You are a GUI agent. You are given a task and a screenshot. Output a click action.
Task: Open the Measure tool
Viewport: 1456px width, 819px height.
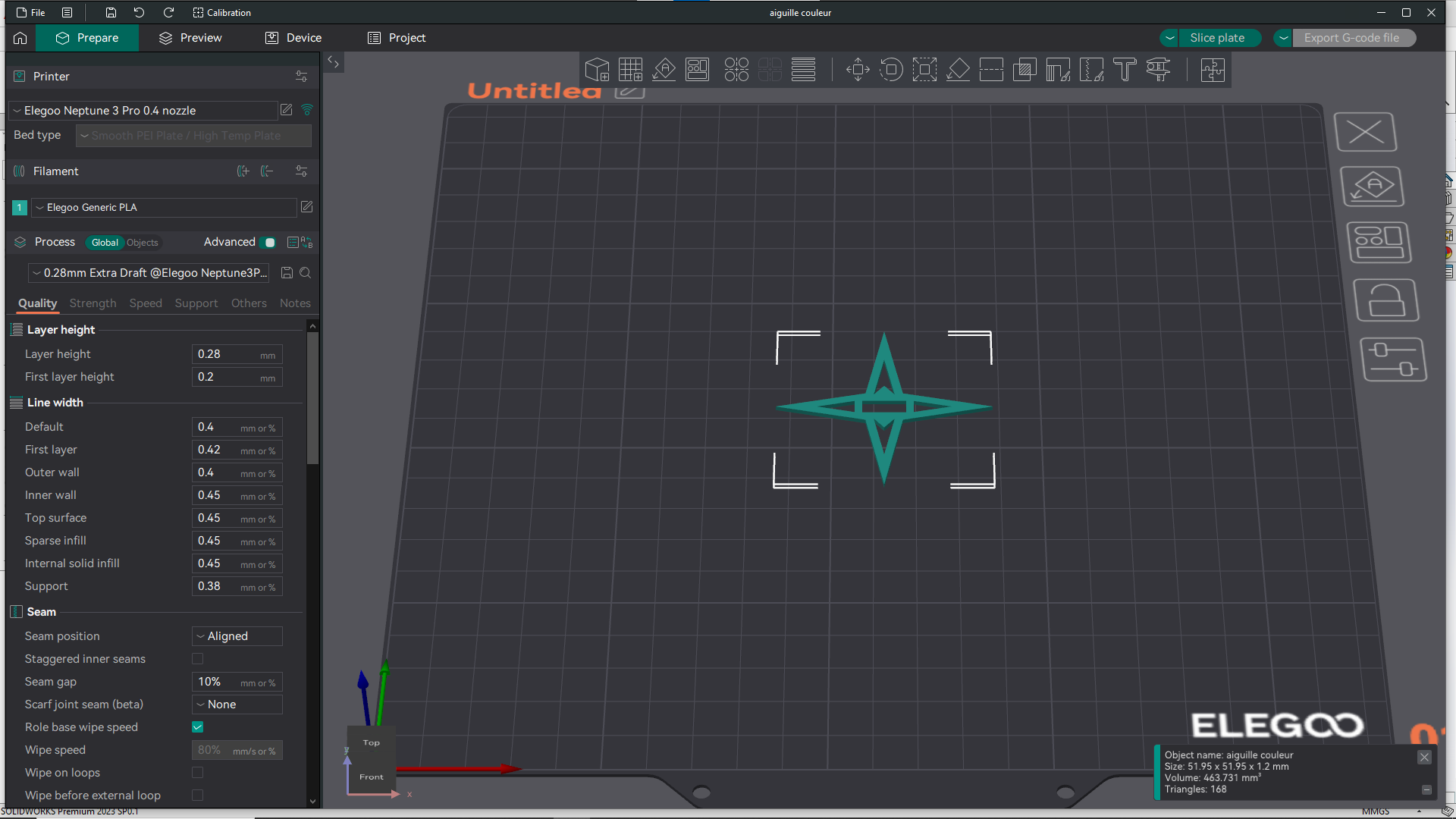tap(1158, 69)
